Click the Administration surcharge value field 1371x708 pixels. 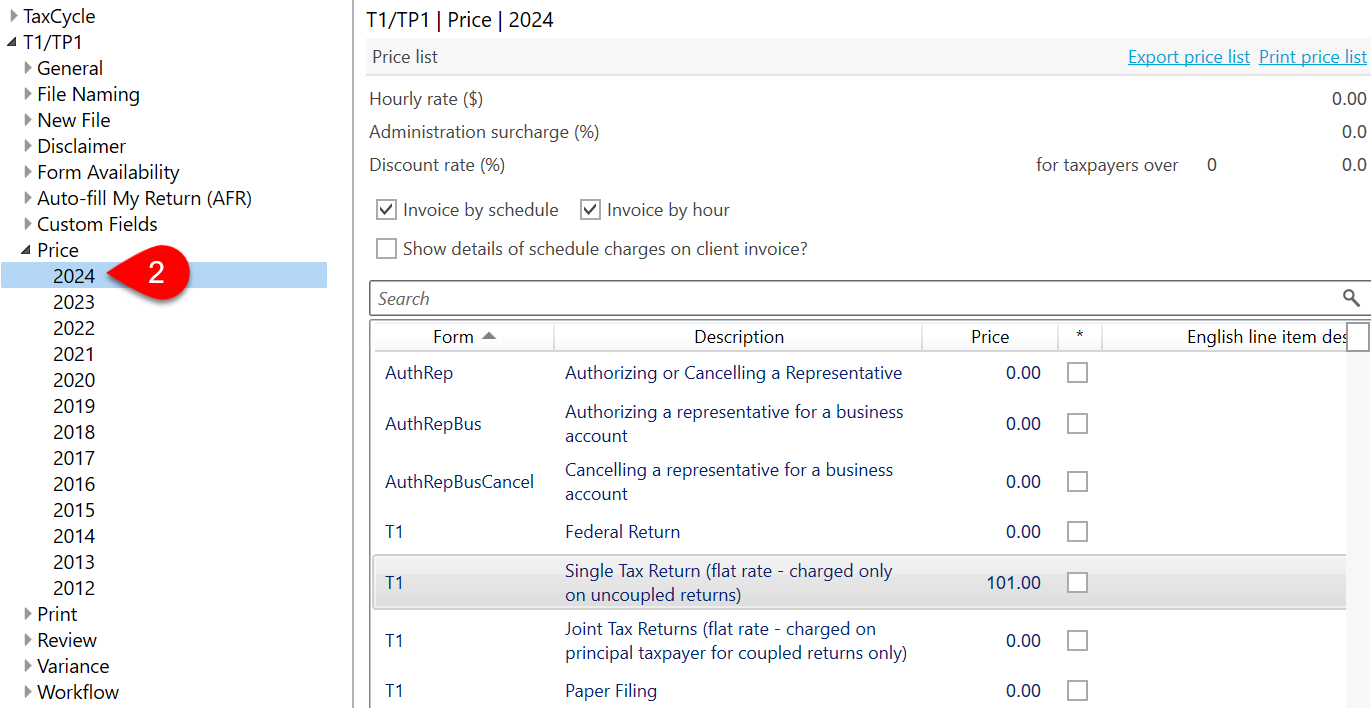click(1353, 132)
